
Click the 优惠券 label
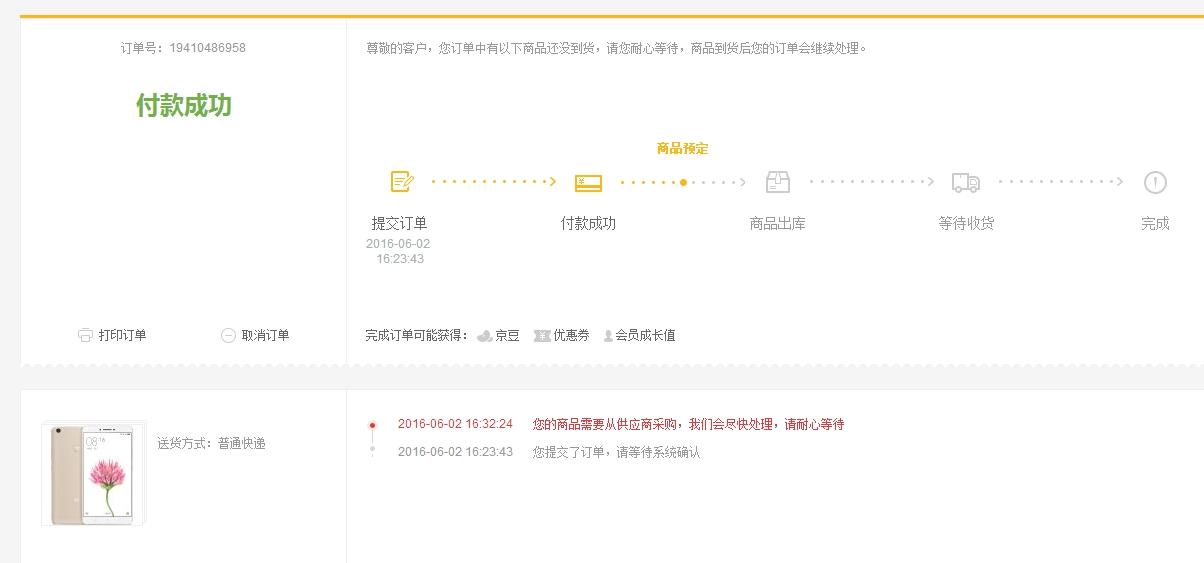(x=571, y=335)
